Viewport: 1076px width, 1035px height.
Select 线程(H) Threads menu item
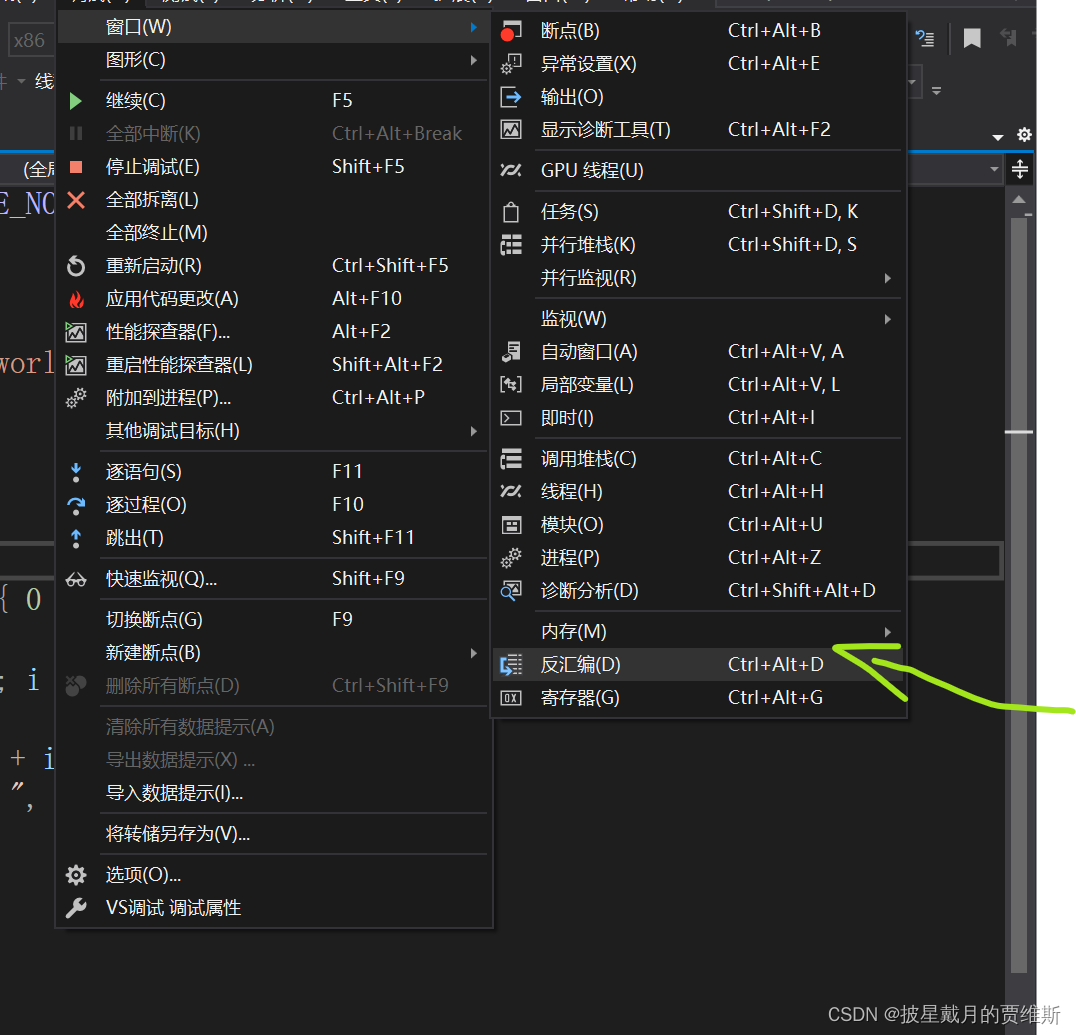point(699,491)
